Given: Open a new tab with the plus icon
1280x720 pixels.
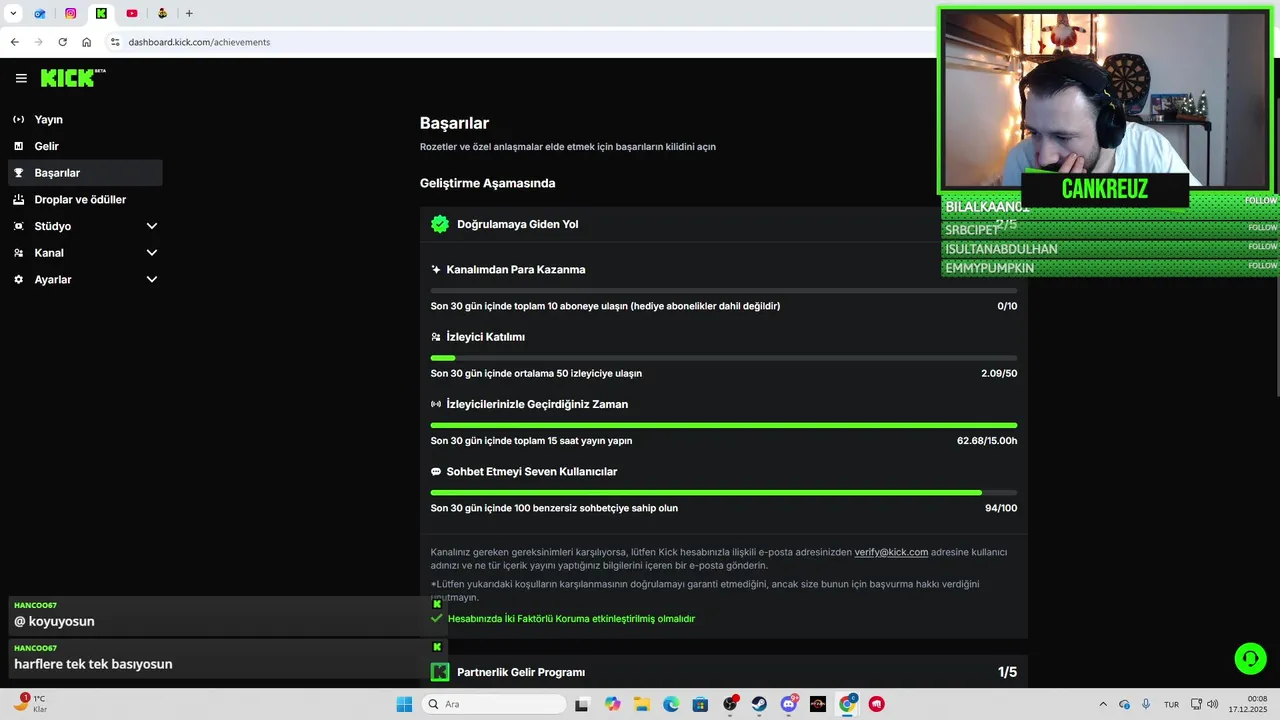Looking at the screenshot, I should pos(189,13).
